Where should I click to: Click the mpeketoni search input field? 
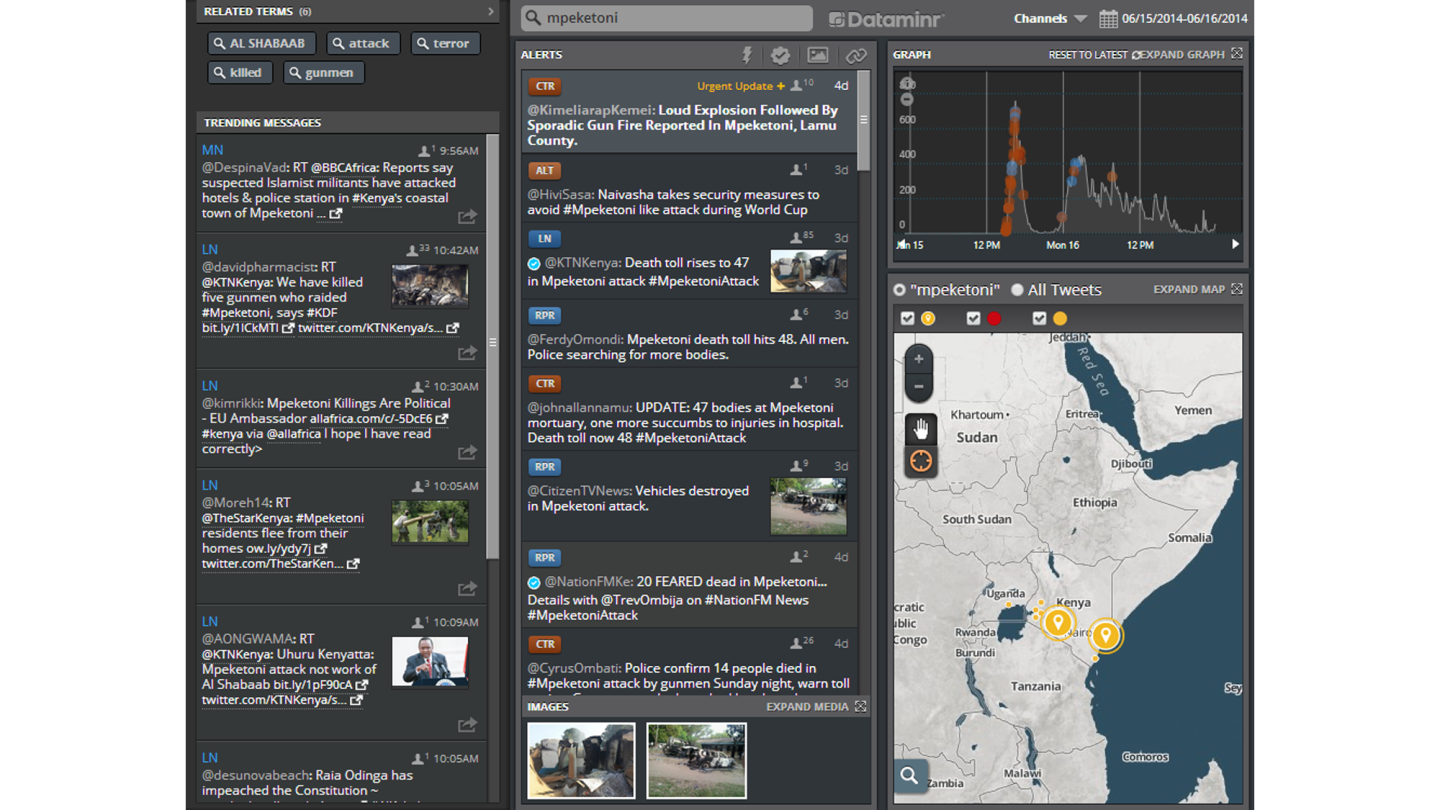click(x=667, y=18)
